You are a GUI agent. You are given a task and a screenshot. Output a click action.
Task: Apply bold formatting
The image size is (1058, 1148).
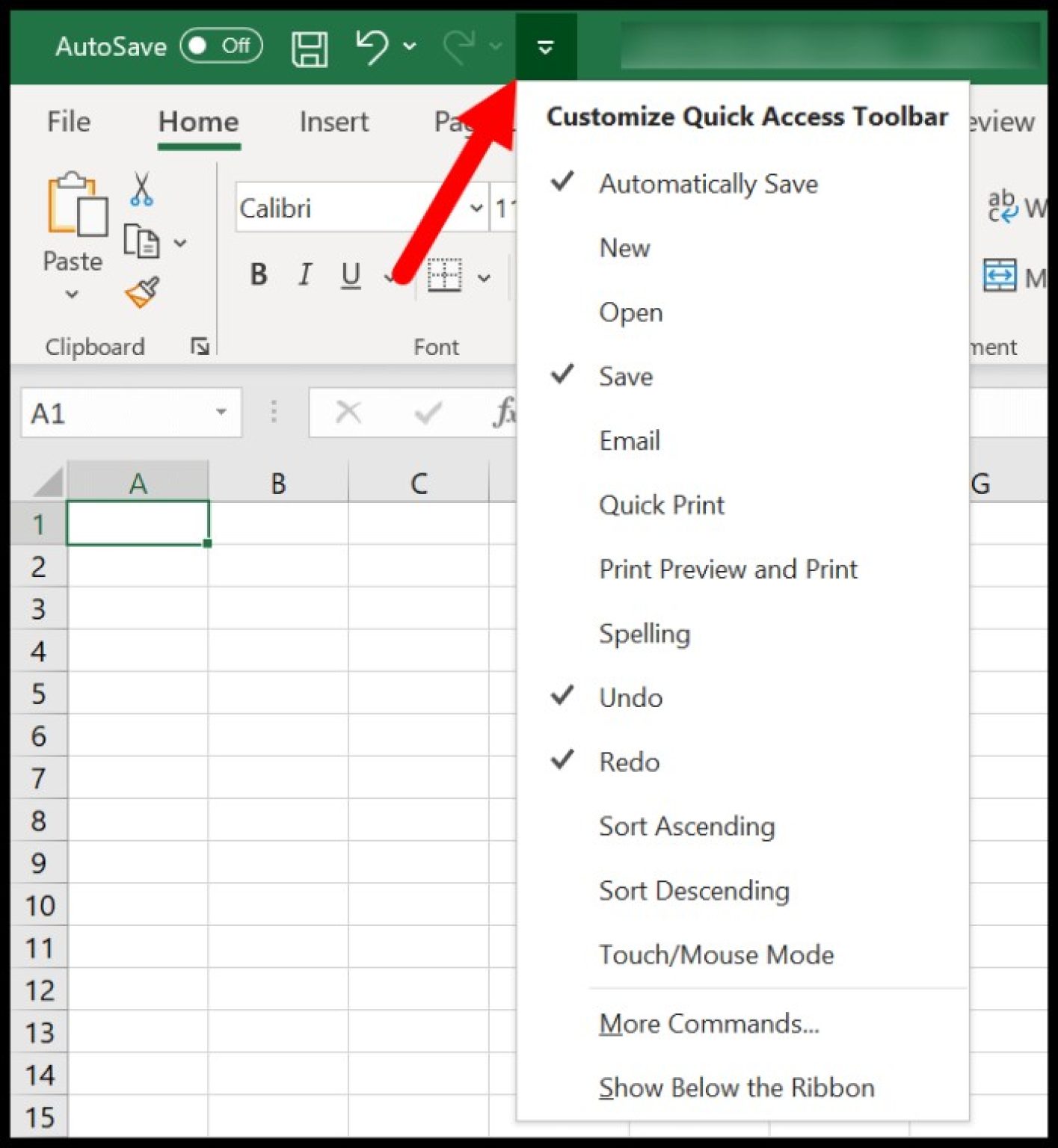point(258,275)
